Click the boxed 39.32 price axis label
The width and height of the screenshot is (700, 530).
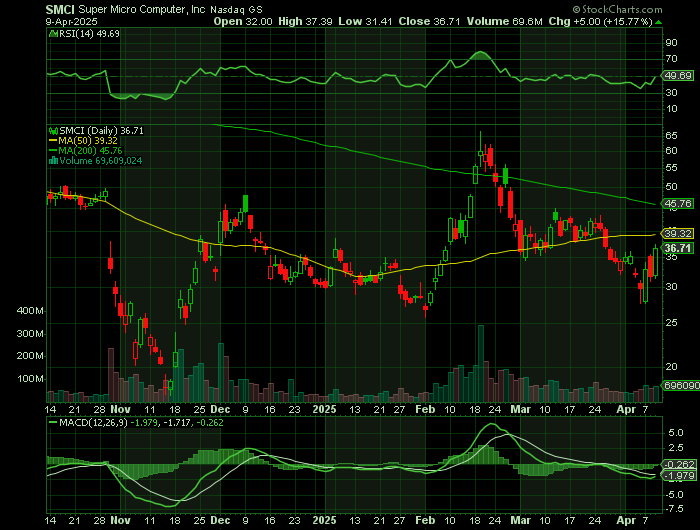pyautogui.click(x=678, y=234)
